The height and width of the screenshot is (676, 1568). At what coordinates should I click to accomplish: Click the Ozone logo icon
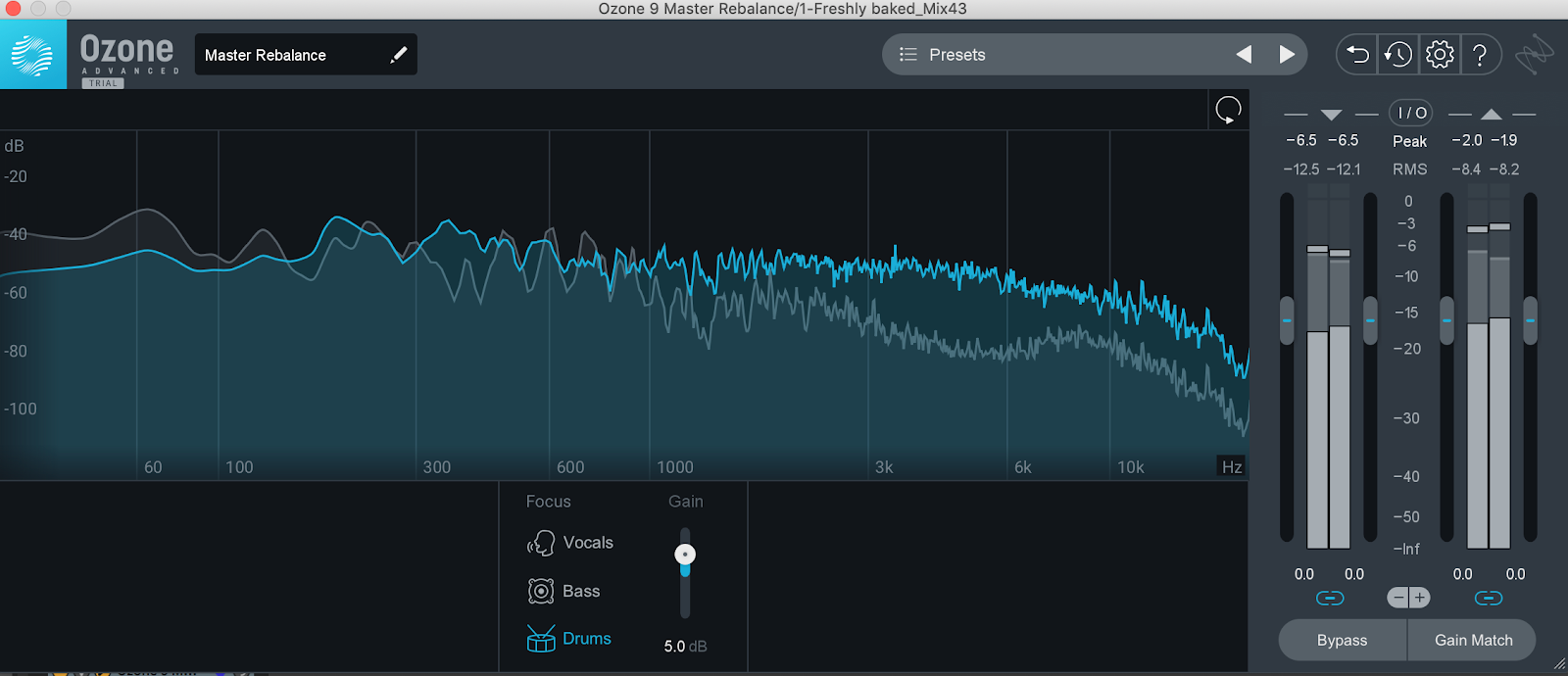(32, 56)
